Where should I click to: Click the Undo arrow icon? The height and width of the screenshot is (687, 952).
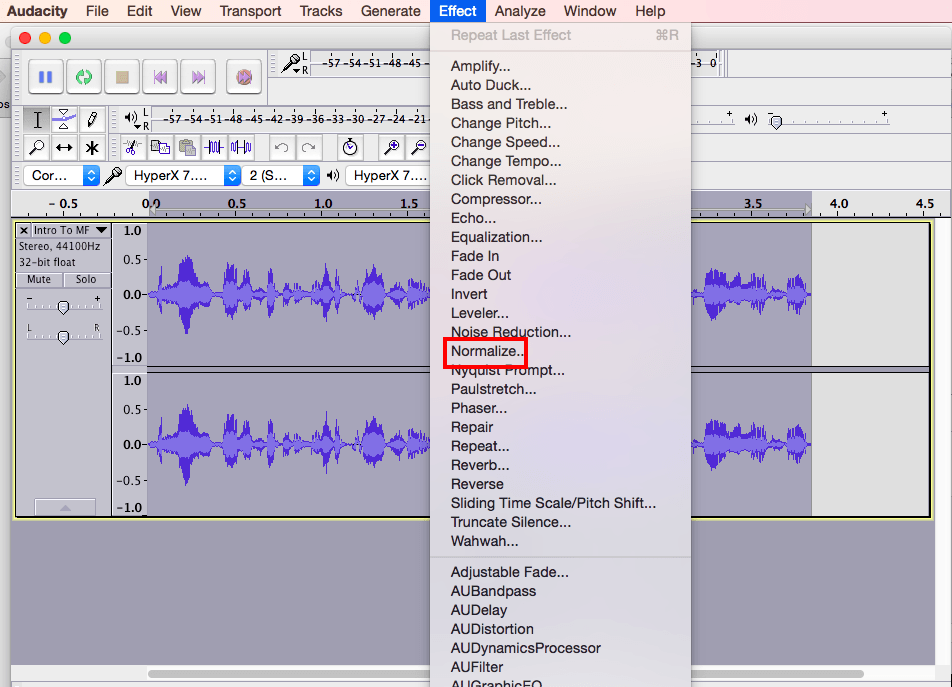pos(281,147)
